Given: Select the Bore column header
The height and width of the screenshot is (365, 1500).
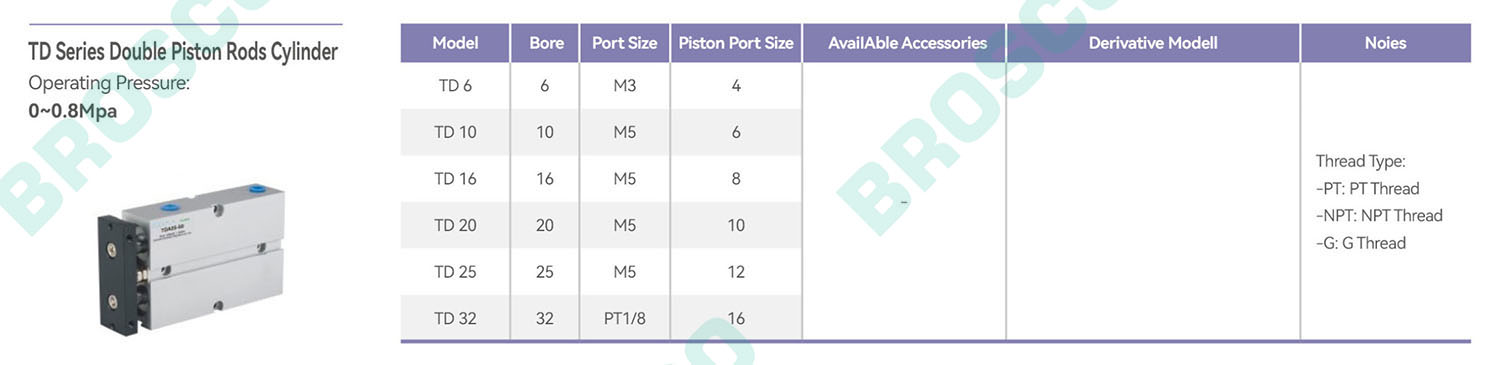Looking at the screenshot, I should pos(545,43).
